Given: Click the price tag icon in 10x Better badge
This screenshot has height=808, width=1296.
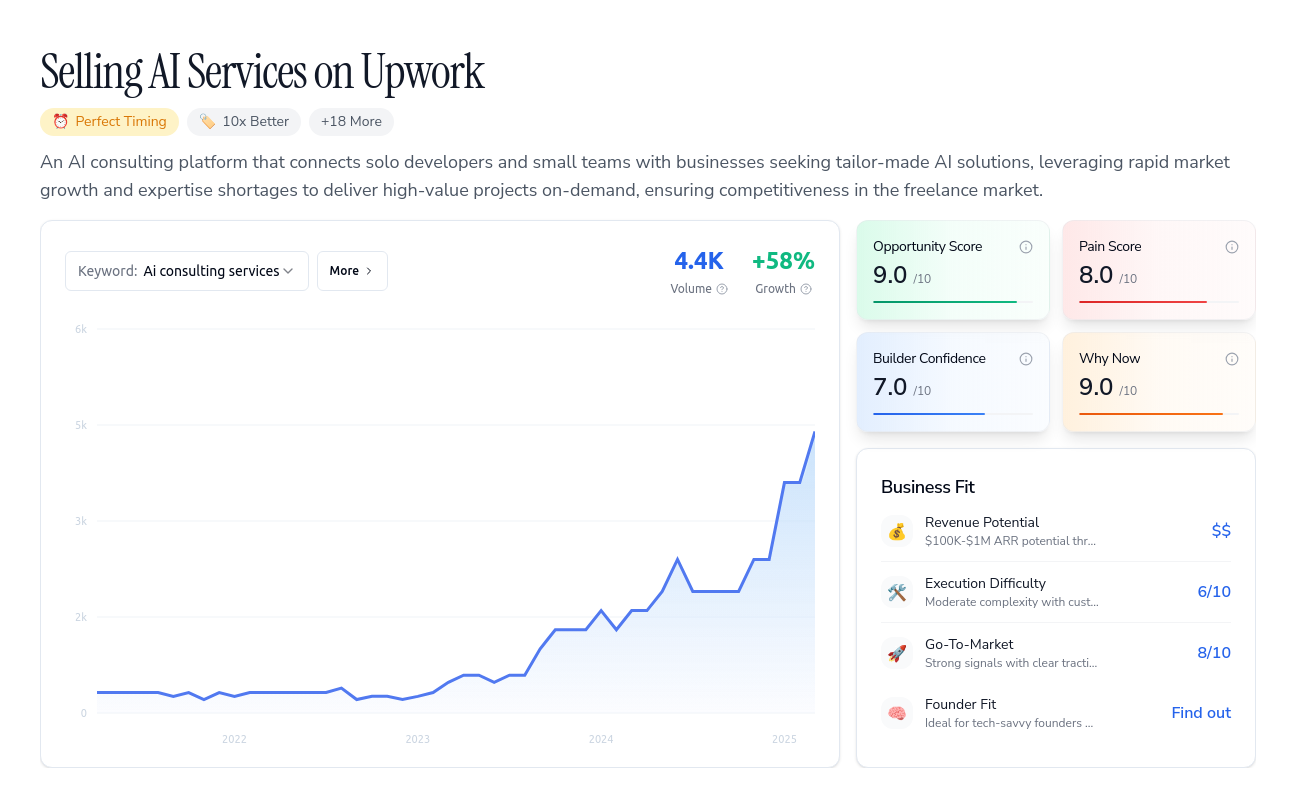Looking at the screenshot, I should click(x=207, y=121).
